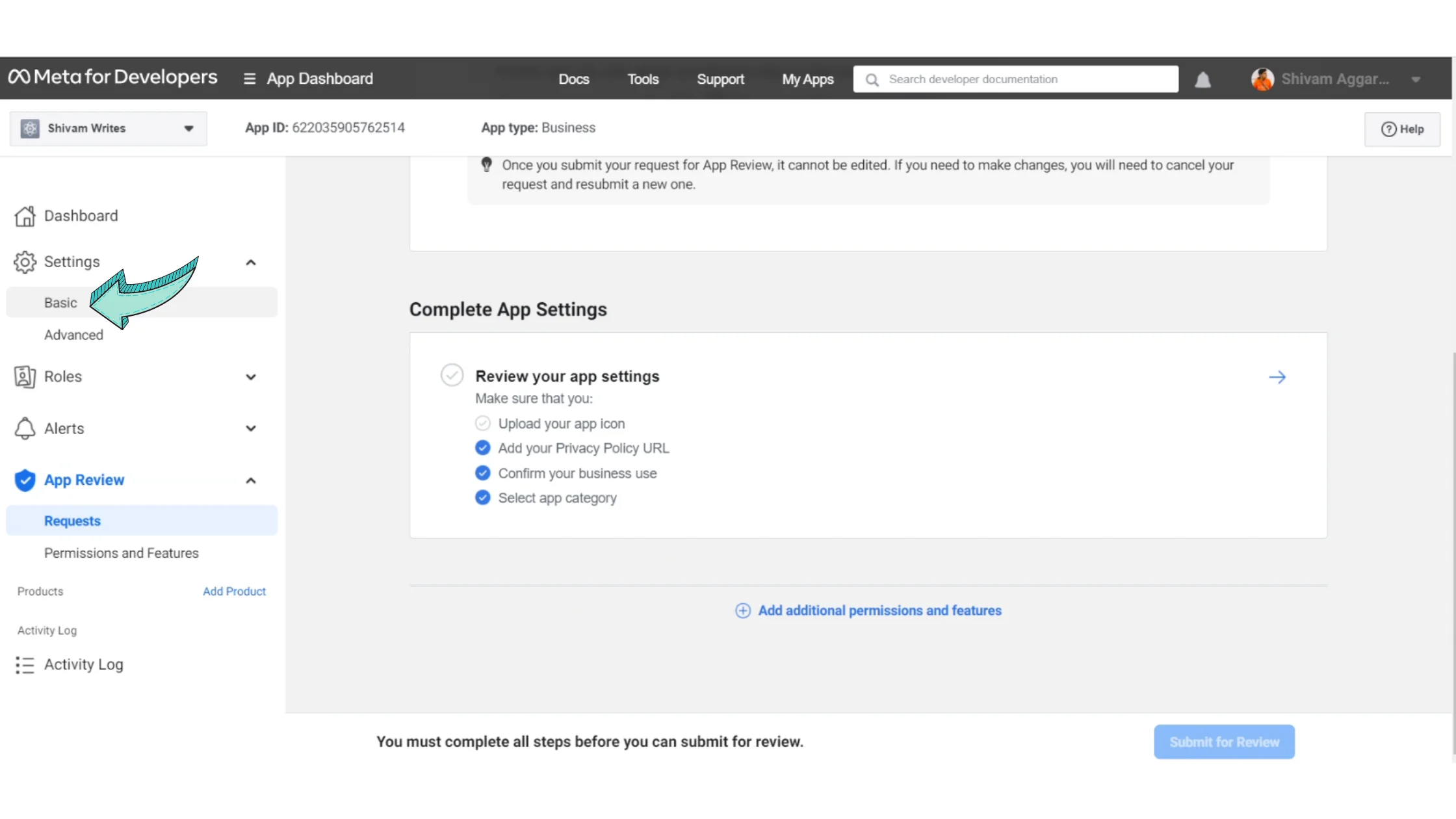1456x819 pixels.
Task: Click the Activity Log list icon
Action: (25, 665)
